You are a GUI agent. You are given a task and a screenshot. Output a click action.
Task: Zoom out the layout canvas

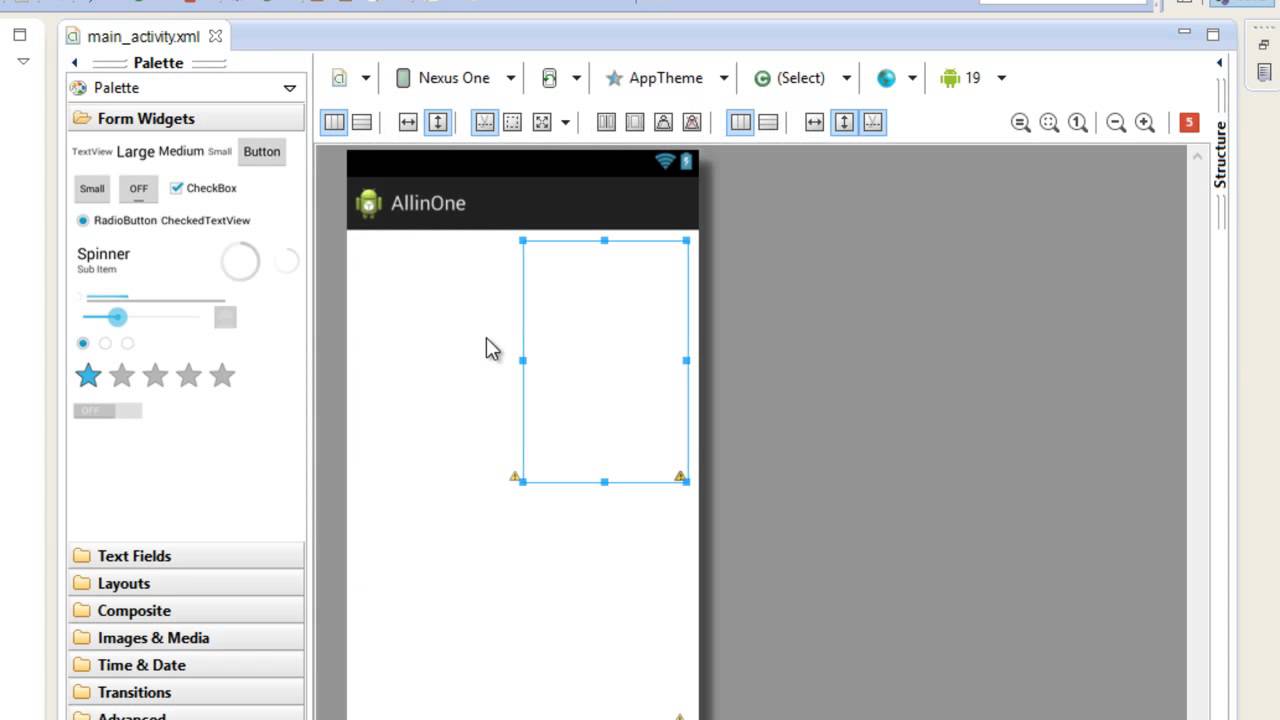coord(1116,122)
